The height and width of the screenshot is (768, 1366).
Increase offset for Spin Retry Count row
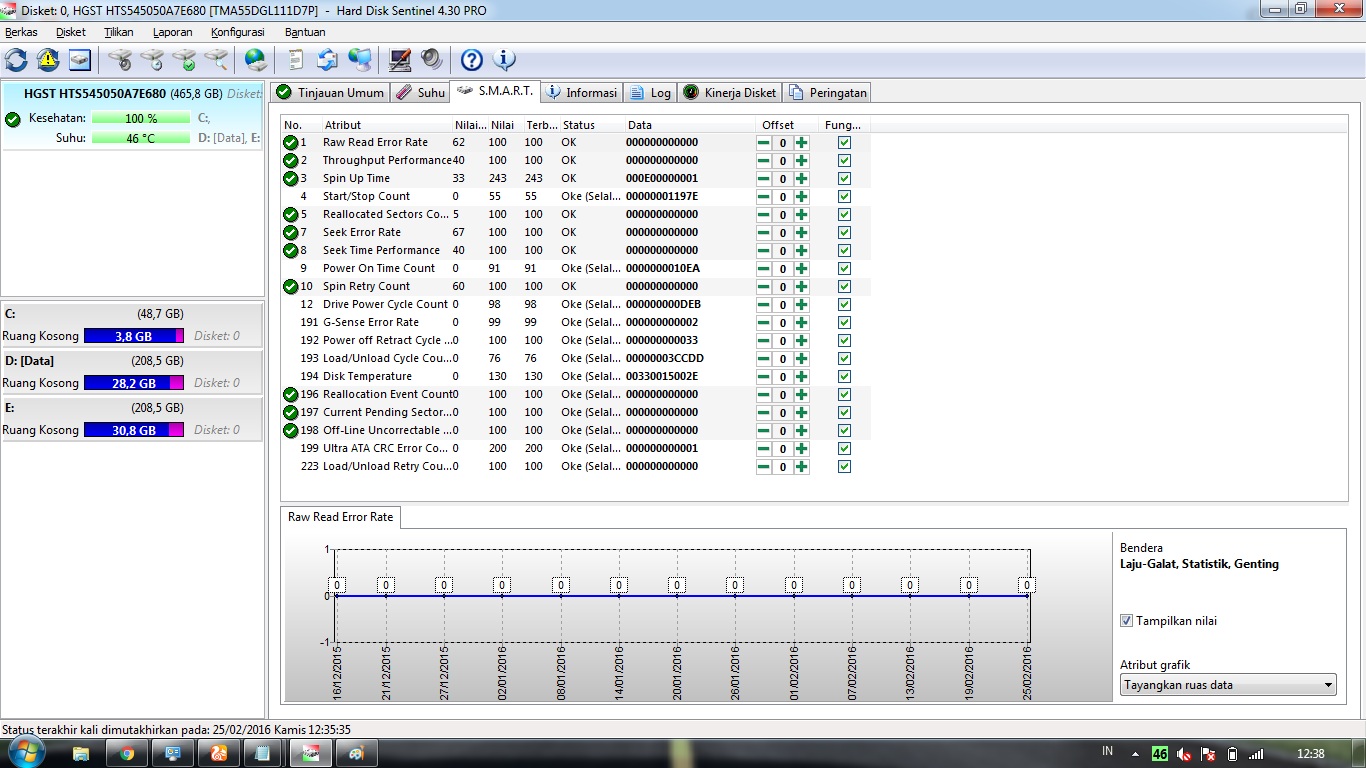click(x=801, y=287)
